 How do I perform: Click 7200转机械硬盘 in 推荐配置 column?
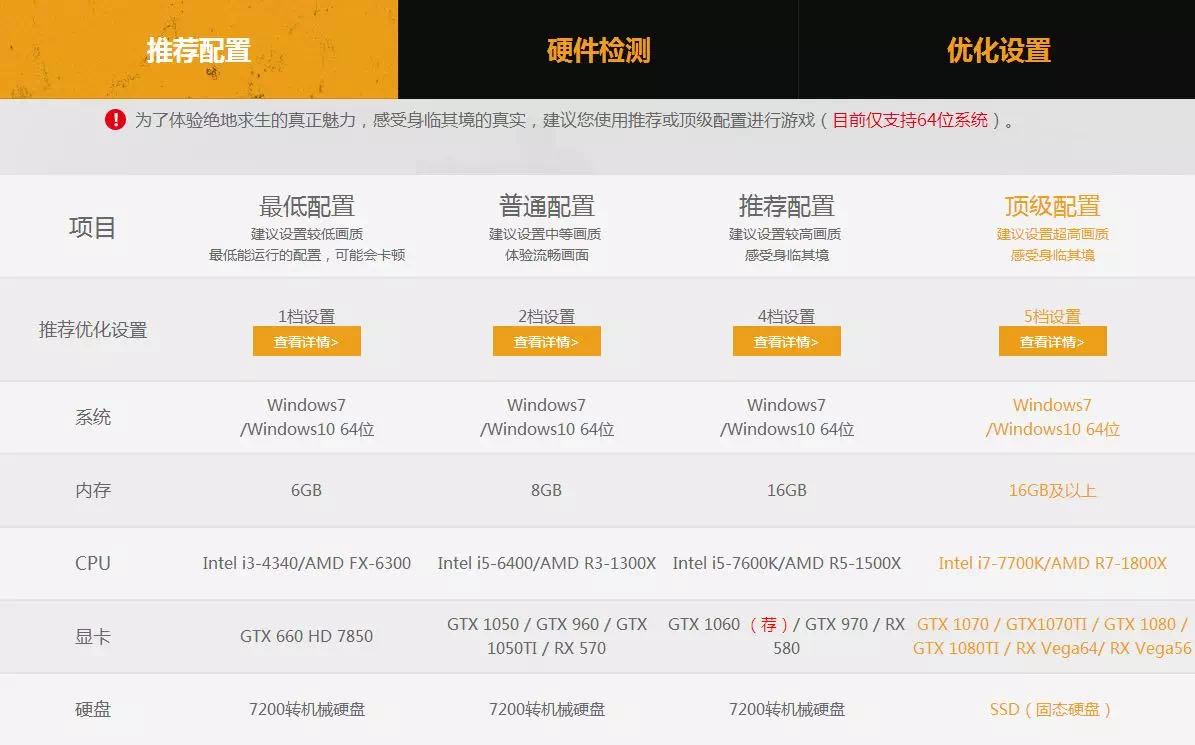787,709
